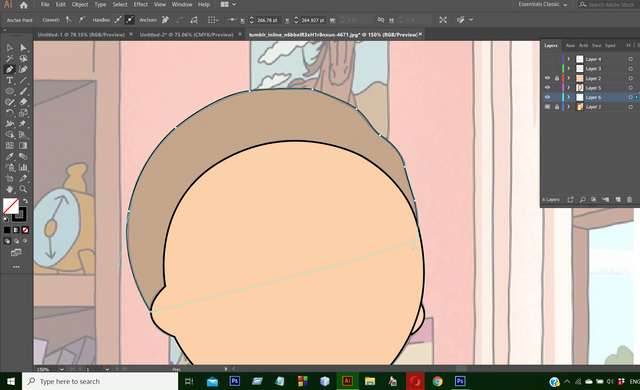Select the Mesh tool
Screen dimensions: 640x390
tap(9, 146)
